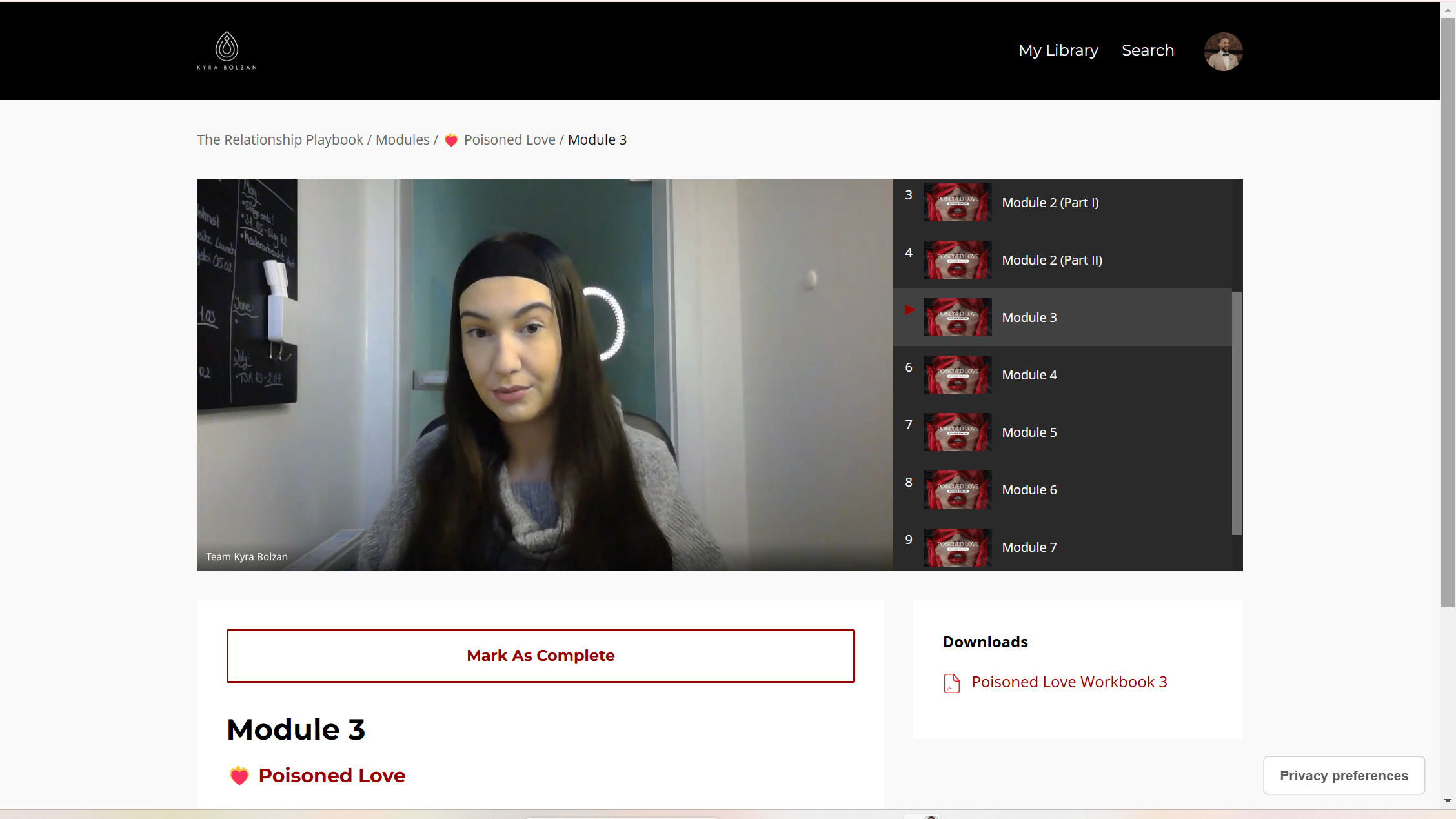This screenshot has height=819, width=1456.
Task: Click the red play indicator for Module 3
Action: 909,310
